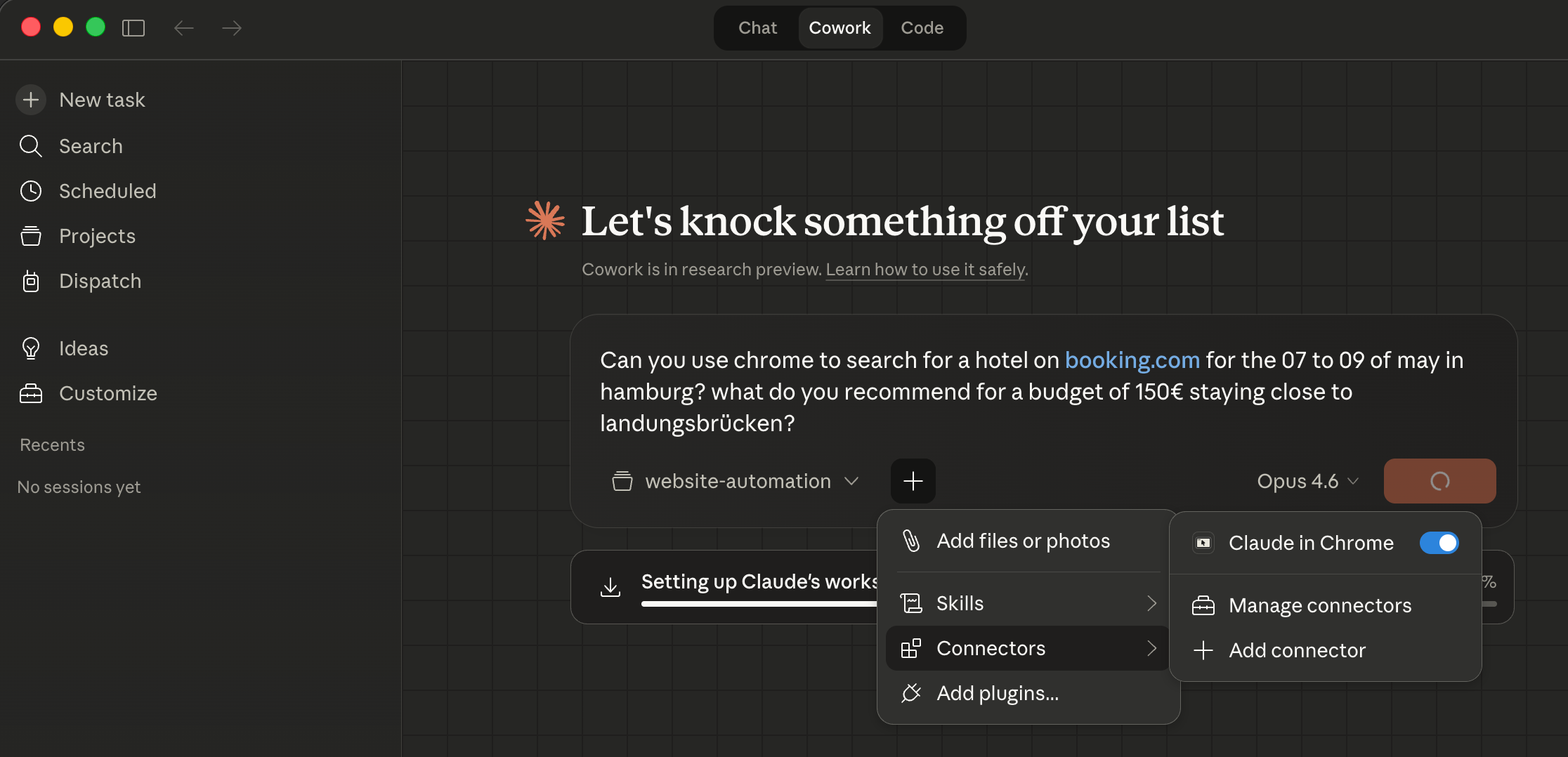Open Ideas via lightbulb icon
The height and width of the screenshot is (757, 1568).
click(x=31, y=348)
